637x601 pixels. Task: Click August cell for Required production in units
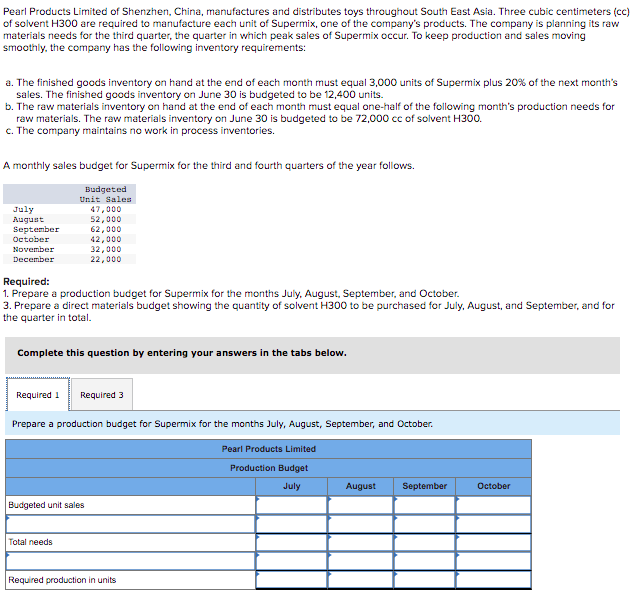(360, 580)
